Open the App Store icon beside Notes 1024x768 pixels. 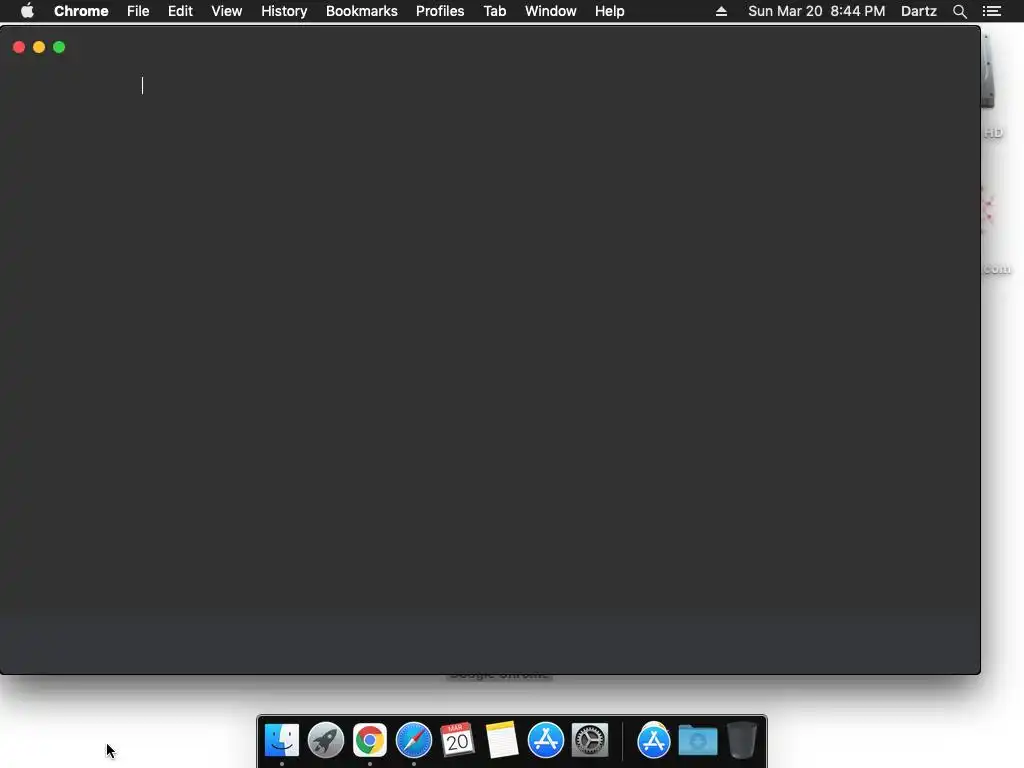click(545, 740)
